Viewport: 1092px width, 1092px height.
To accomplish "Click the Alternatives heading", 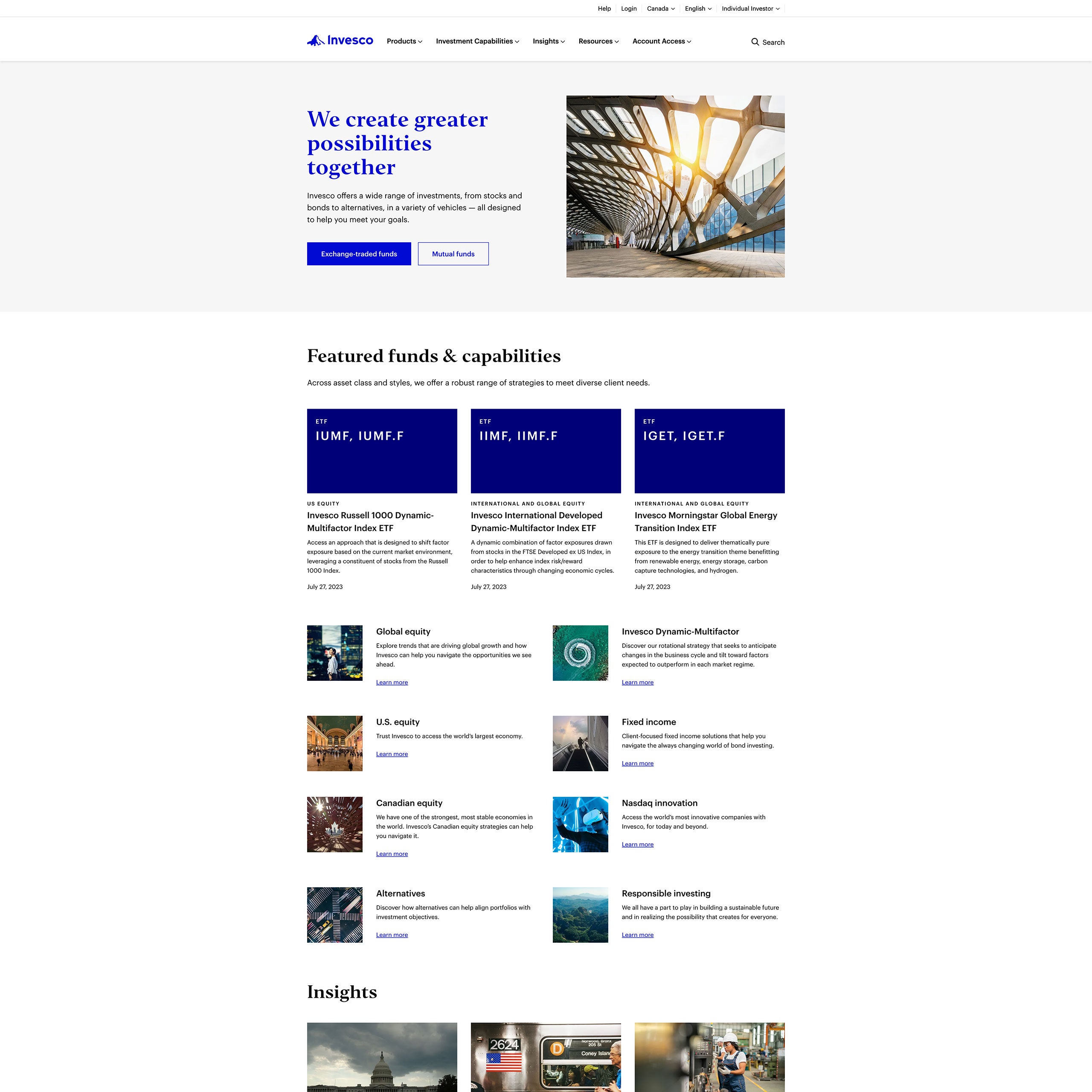I will point(400,893).
